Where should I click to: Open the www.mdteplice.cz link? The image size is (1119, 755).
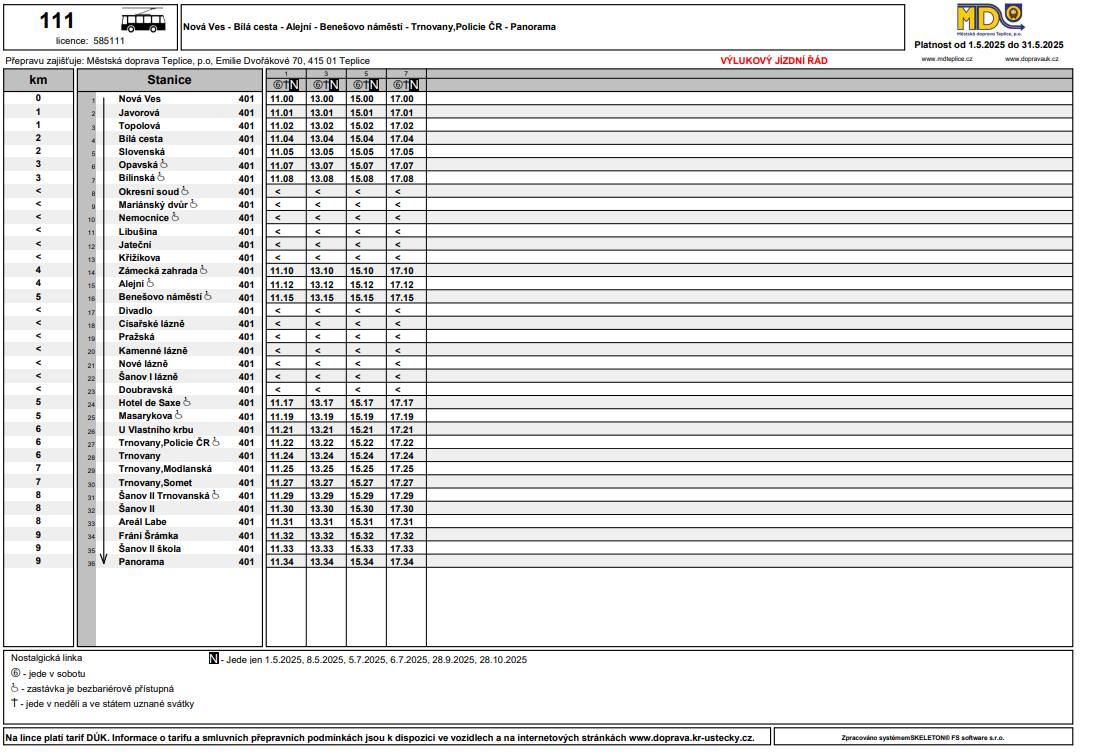[944, 60]
